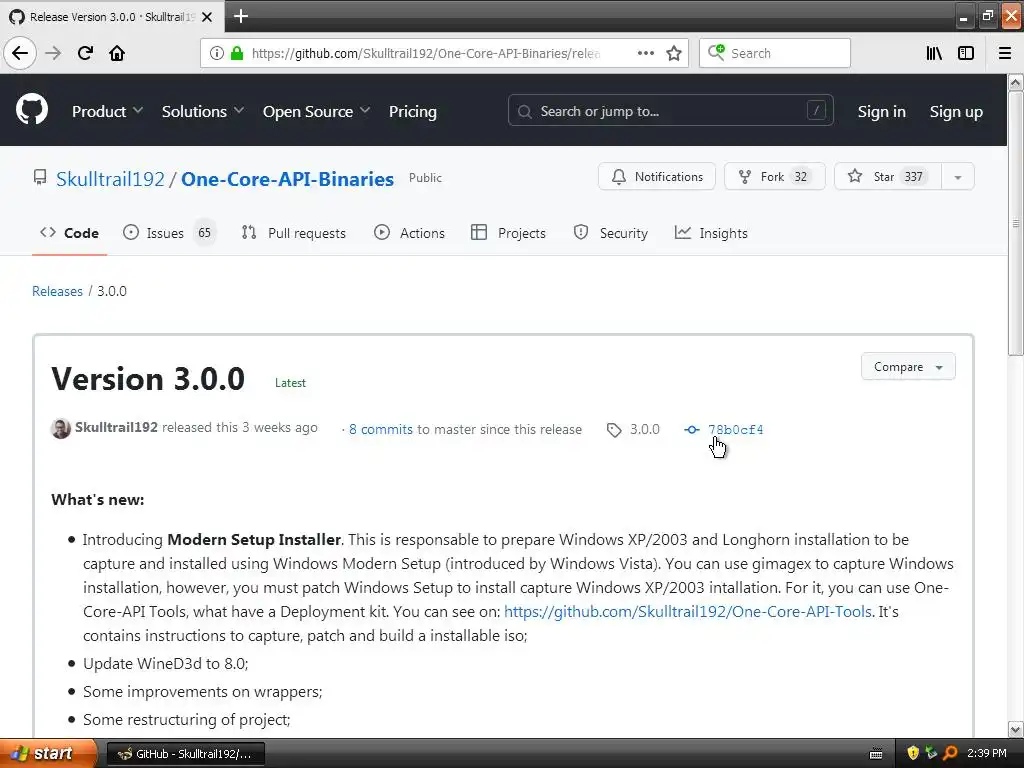1024x768 pixels.
Task: Click the tag icon next to 3.0.0
Action: pyautogui.click(x=614, y=430)
